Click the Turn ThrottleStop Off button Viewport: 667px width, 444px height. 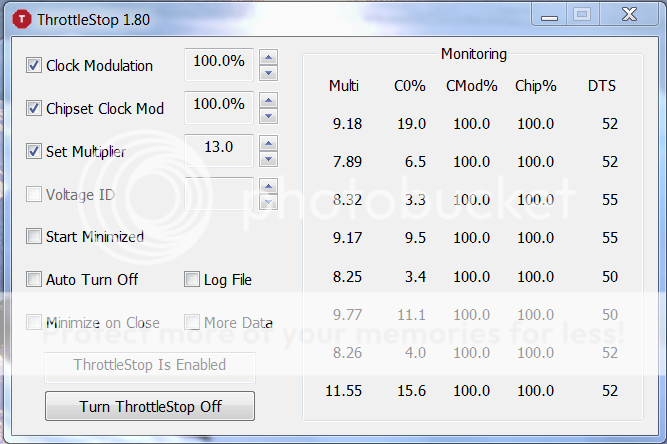coord(150,406)
